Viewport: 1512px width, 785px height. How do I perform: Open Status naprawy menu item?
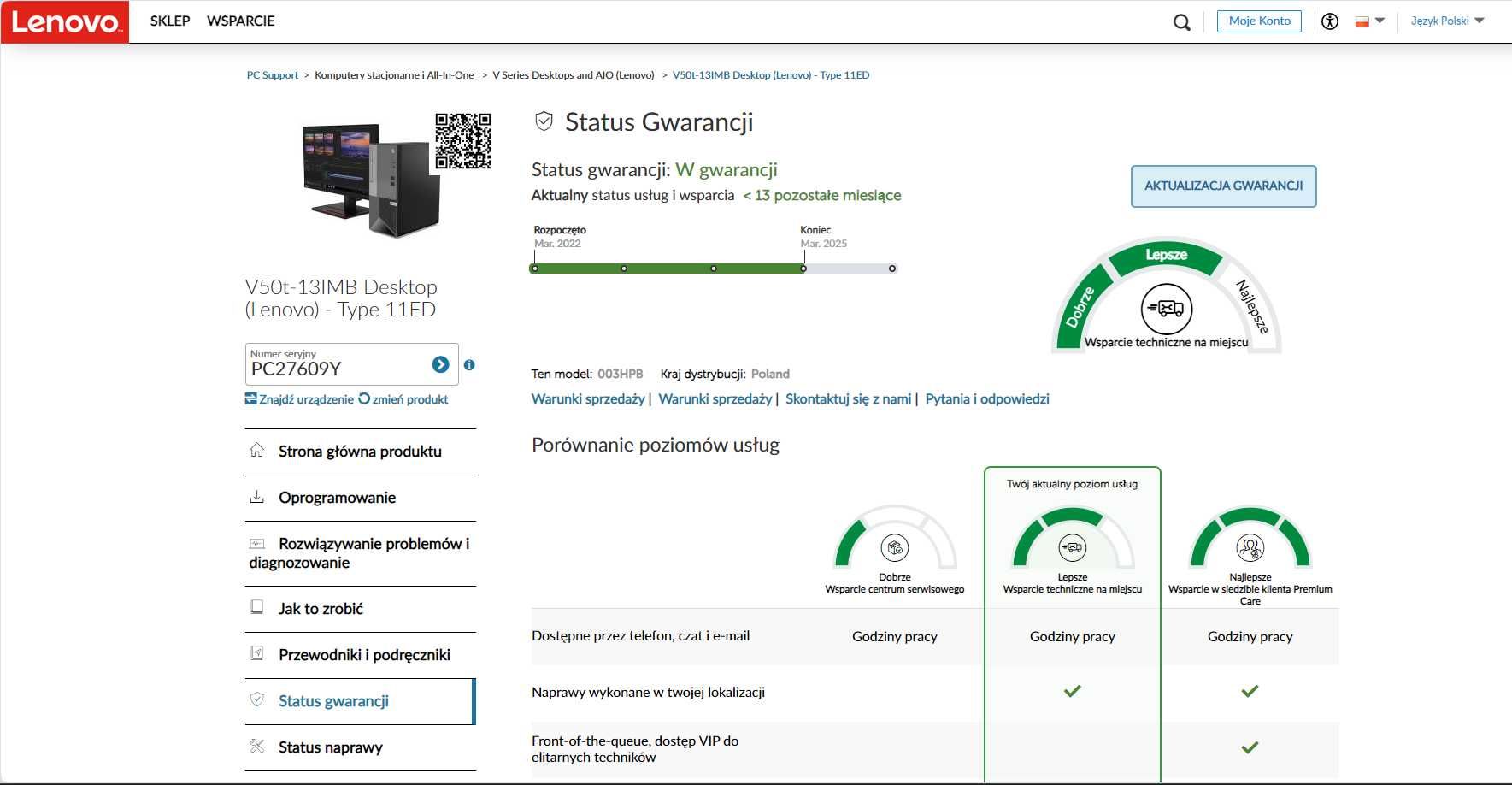360,747
